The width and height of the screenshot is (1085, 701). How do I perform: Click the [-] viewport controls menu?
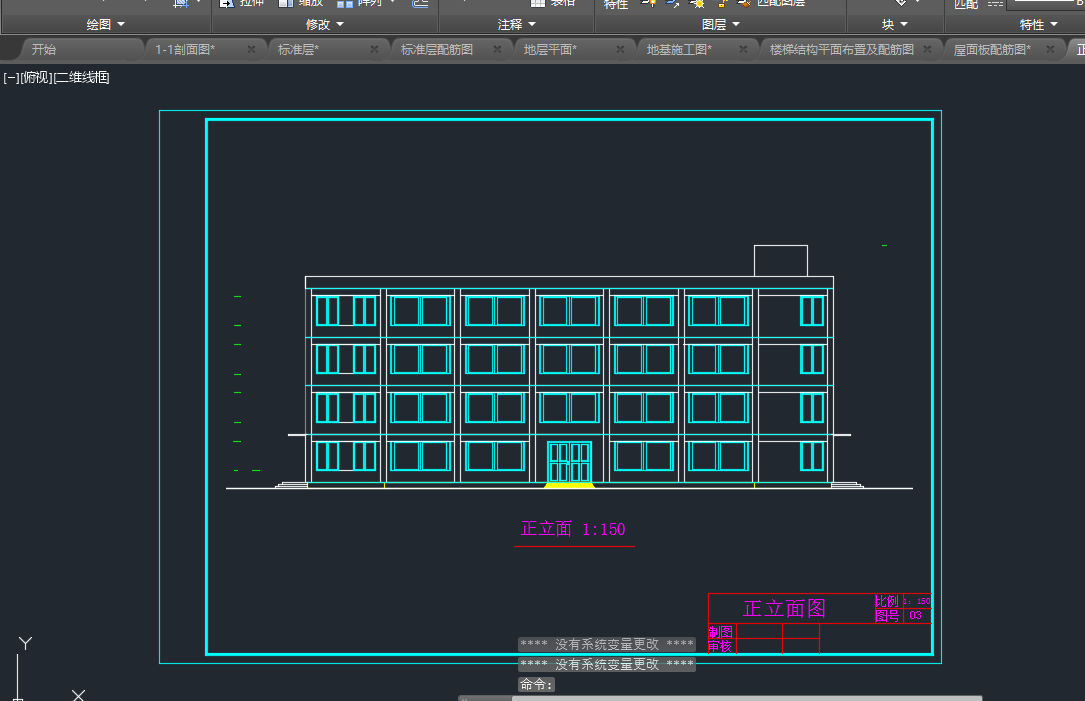pos(10,77)
